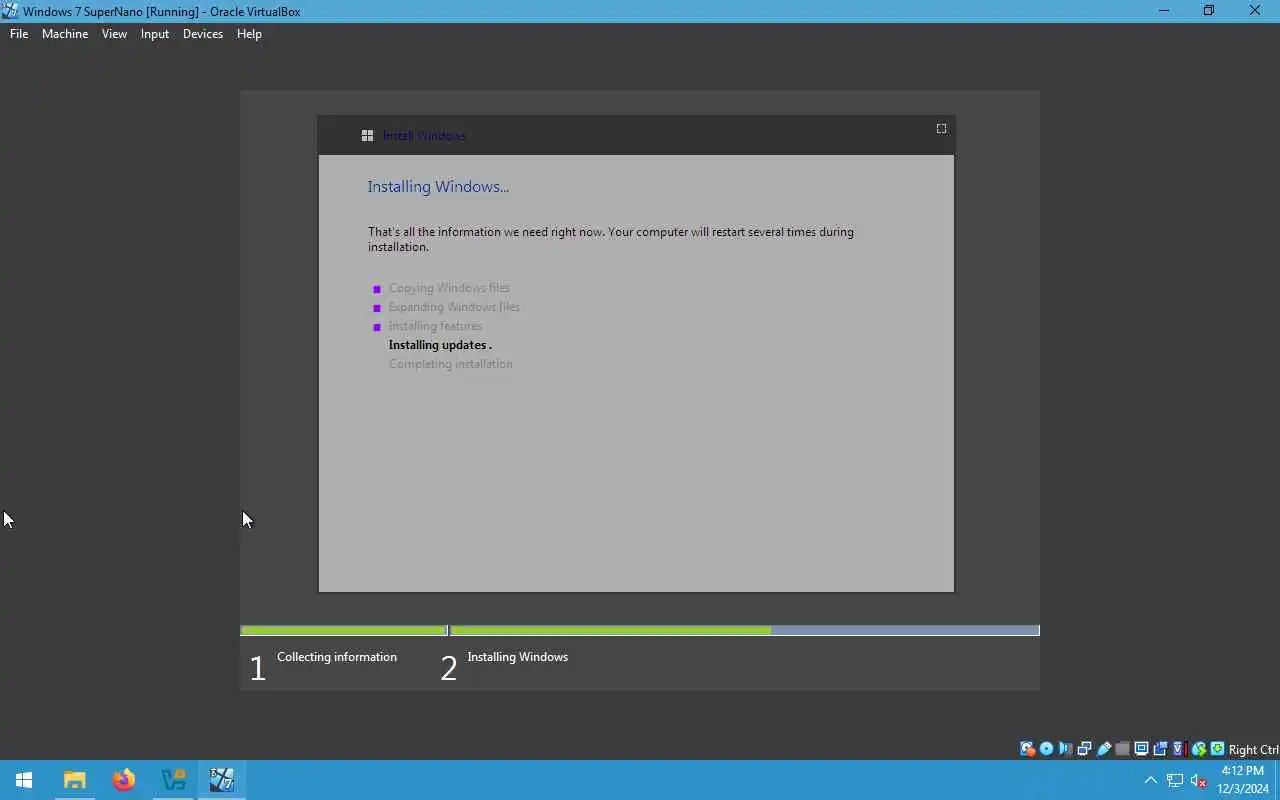The height and width of the screenshot is (800, 1280).
Task: Click the 'Installing Windows' stage label below the progress bar
Action: (517, 657)
